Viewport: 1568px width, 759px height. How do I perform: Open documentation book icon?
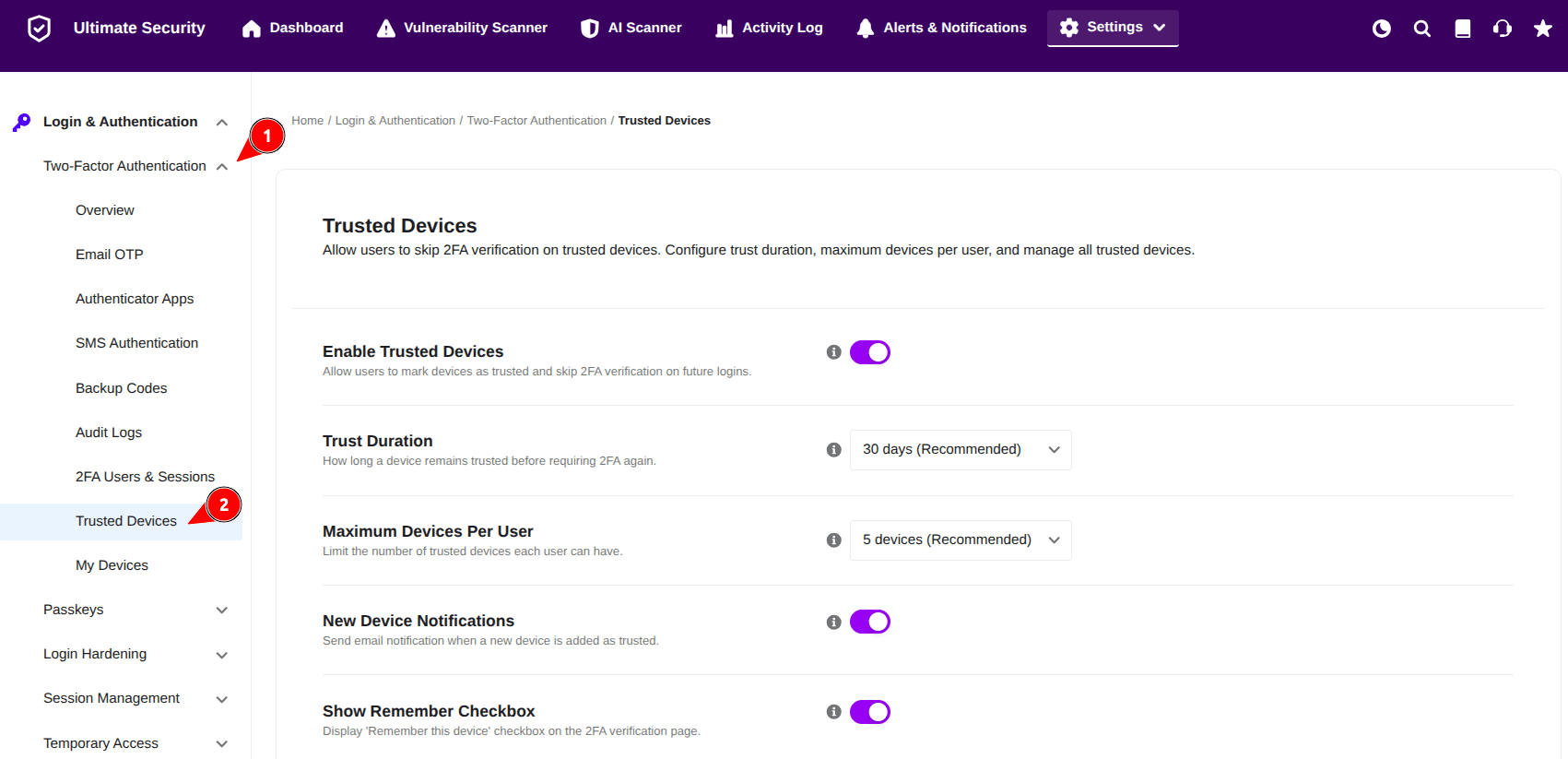(x=1463, y=29)
